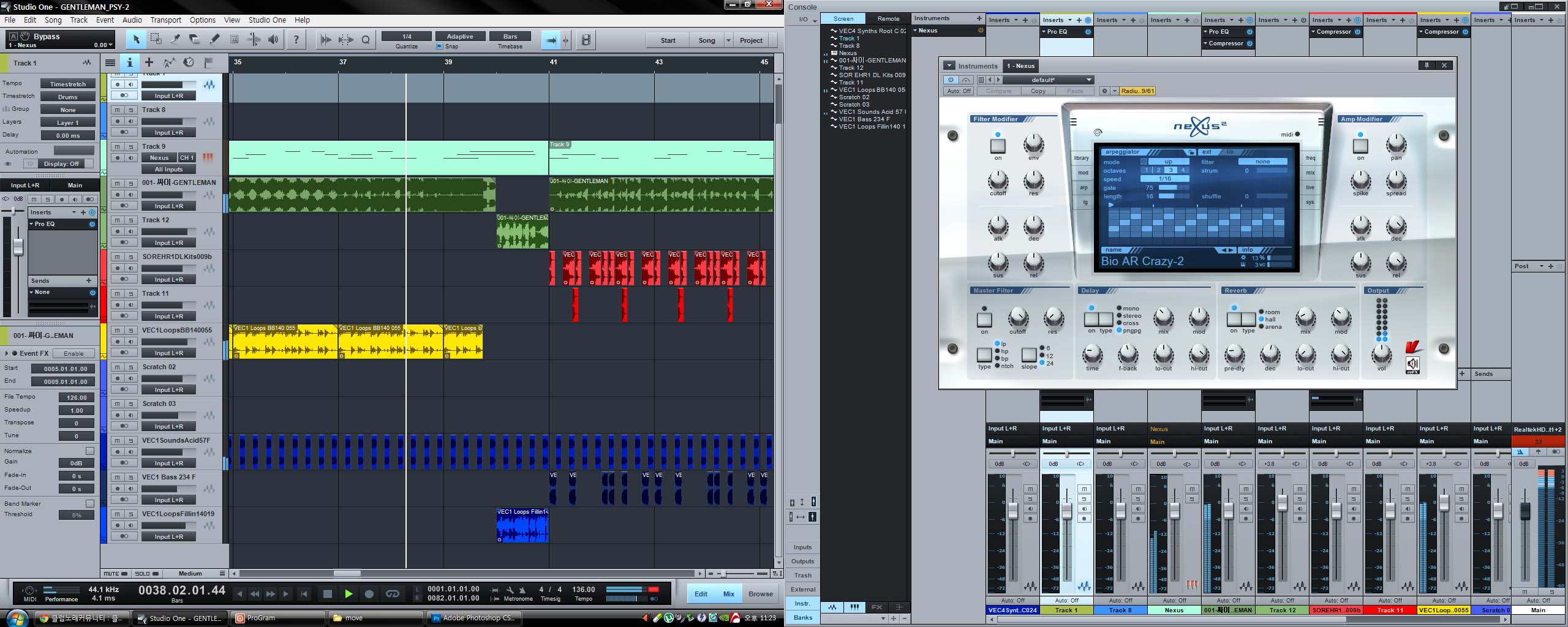Switch to the Browse view tab
The image size is (1568, 627).
click(760, 594)
